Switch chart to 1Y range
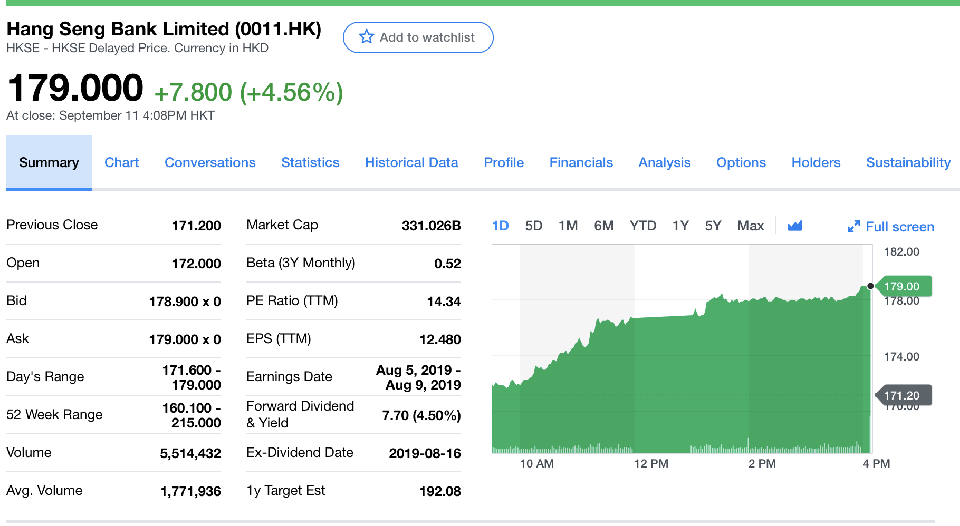 click(680, 226)
